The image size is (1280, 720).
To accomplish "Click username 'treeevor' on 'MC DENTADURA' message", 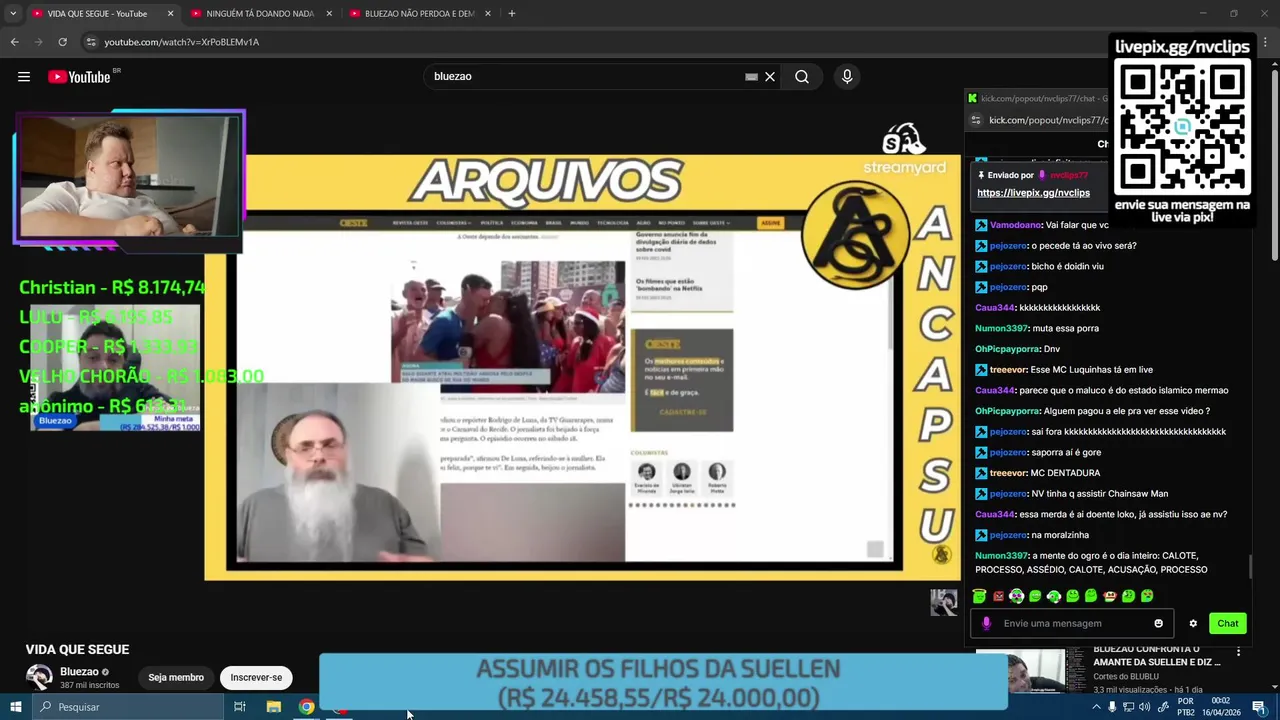I will coord(1008,473).
